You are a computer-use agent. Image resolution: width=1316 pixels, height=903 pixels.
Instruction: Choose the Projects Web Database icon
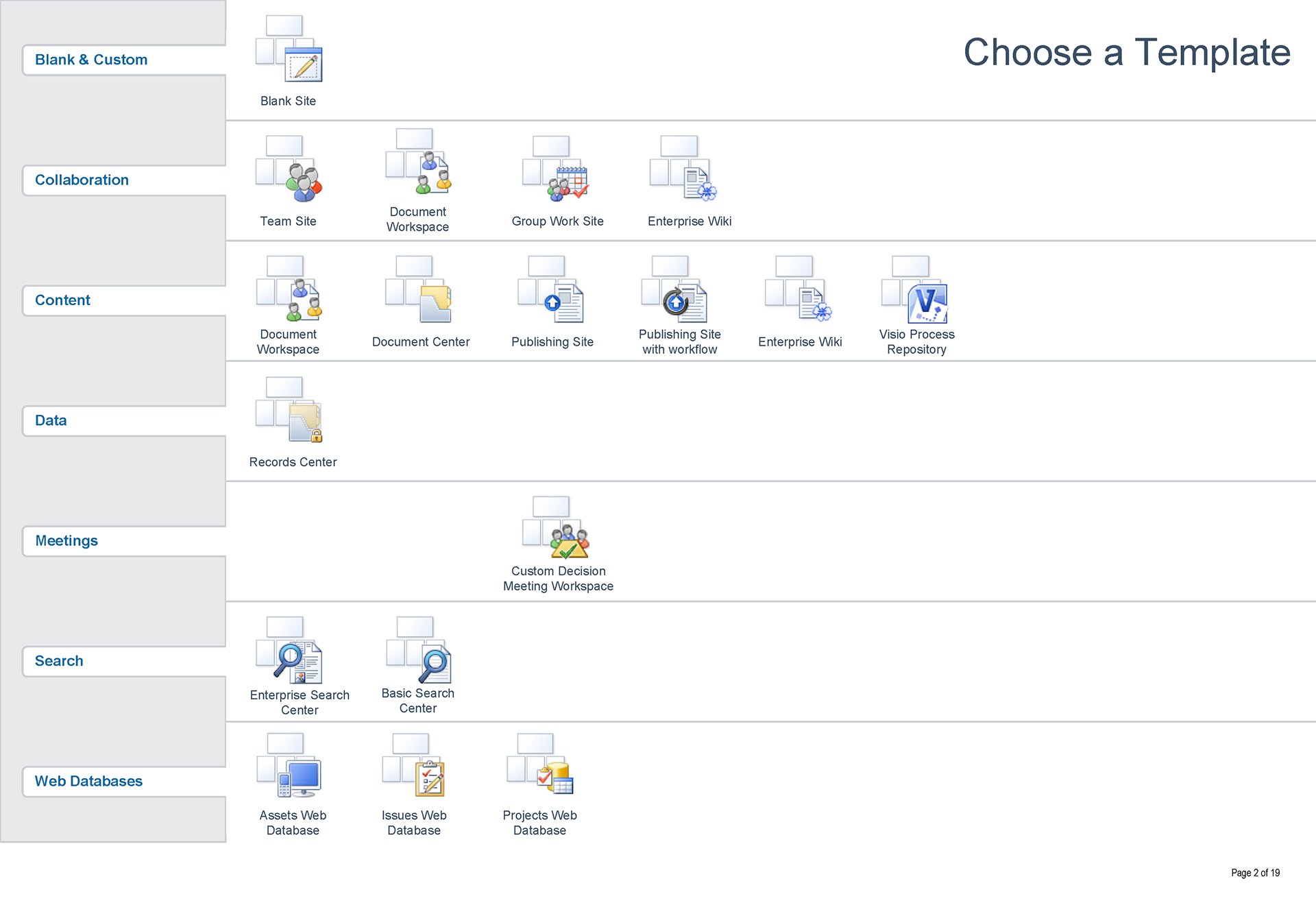click(x=540, y=767)
